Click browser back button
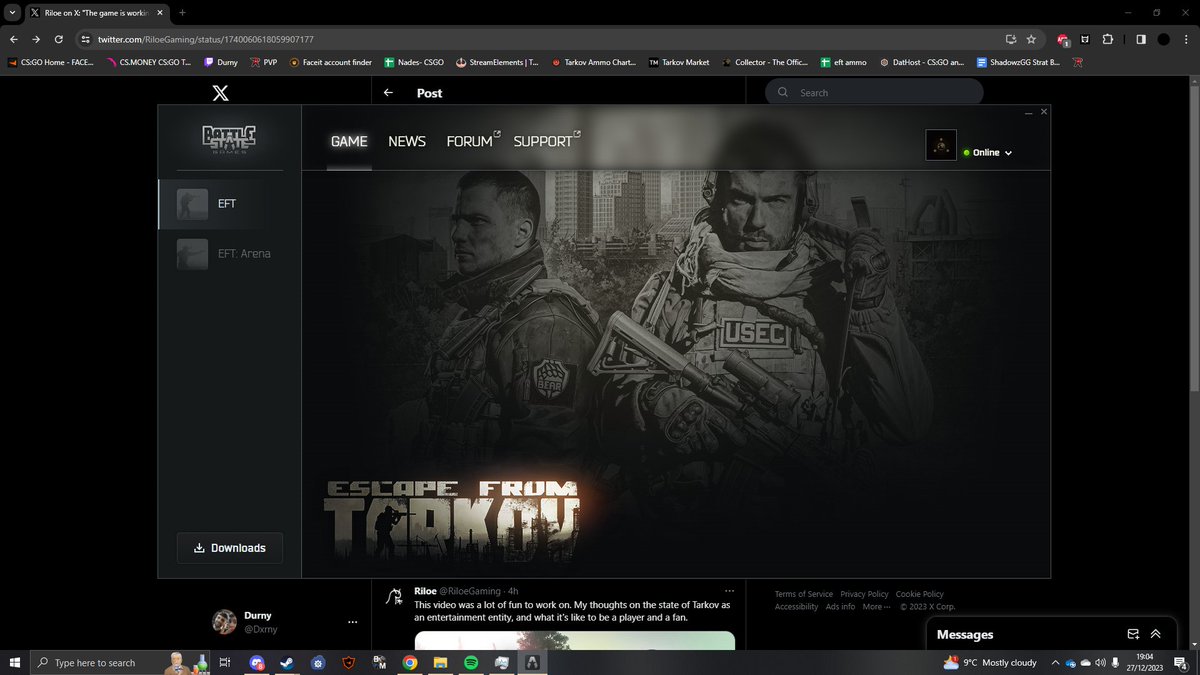 (x=12, y=39)
